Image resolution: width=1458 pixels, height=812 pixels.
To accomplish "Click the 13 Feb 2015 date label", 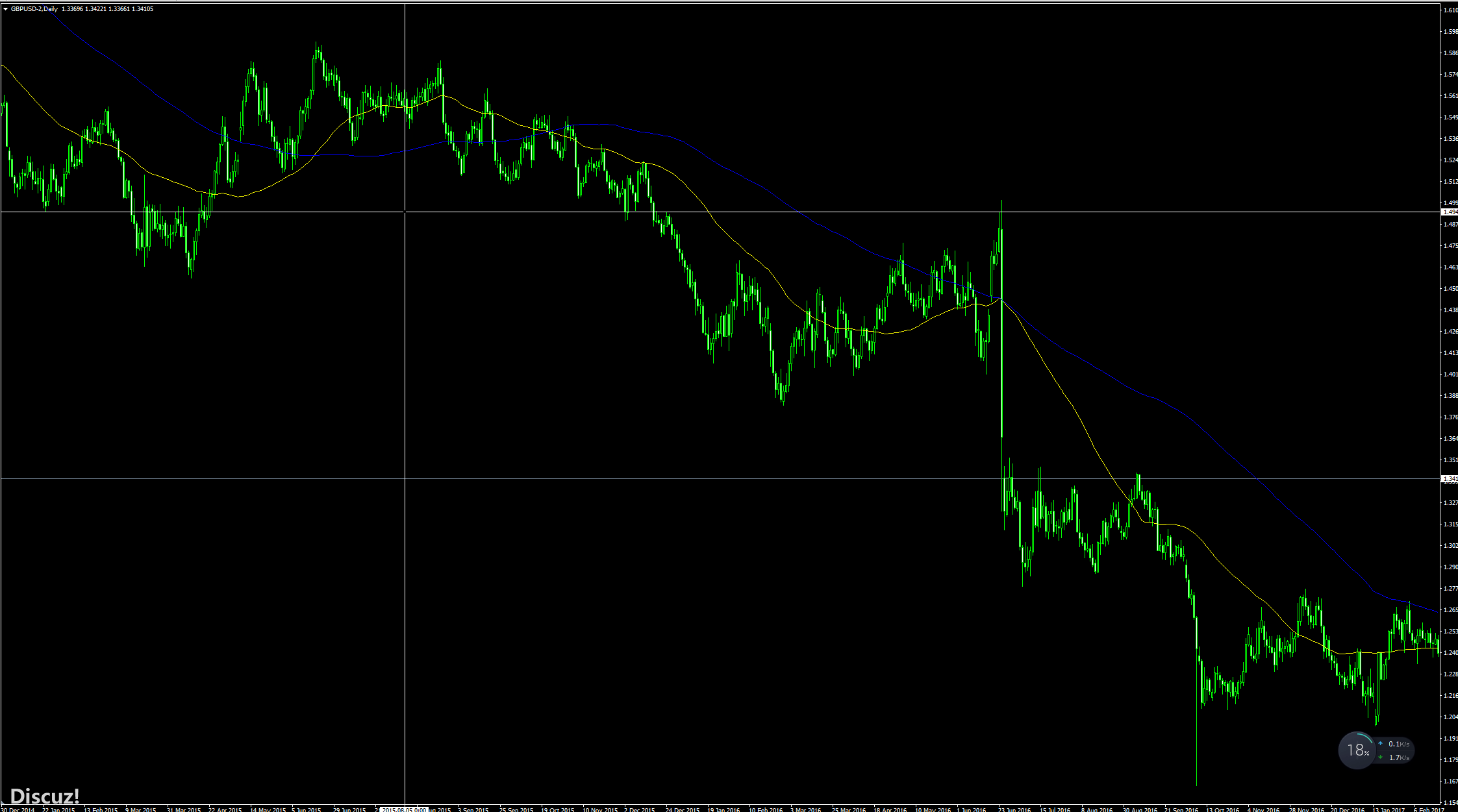I will tap(101, 809).
